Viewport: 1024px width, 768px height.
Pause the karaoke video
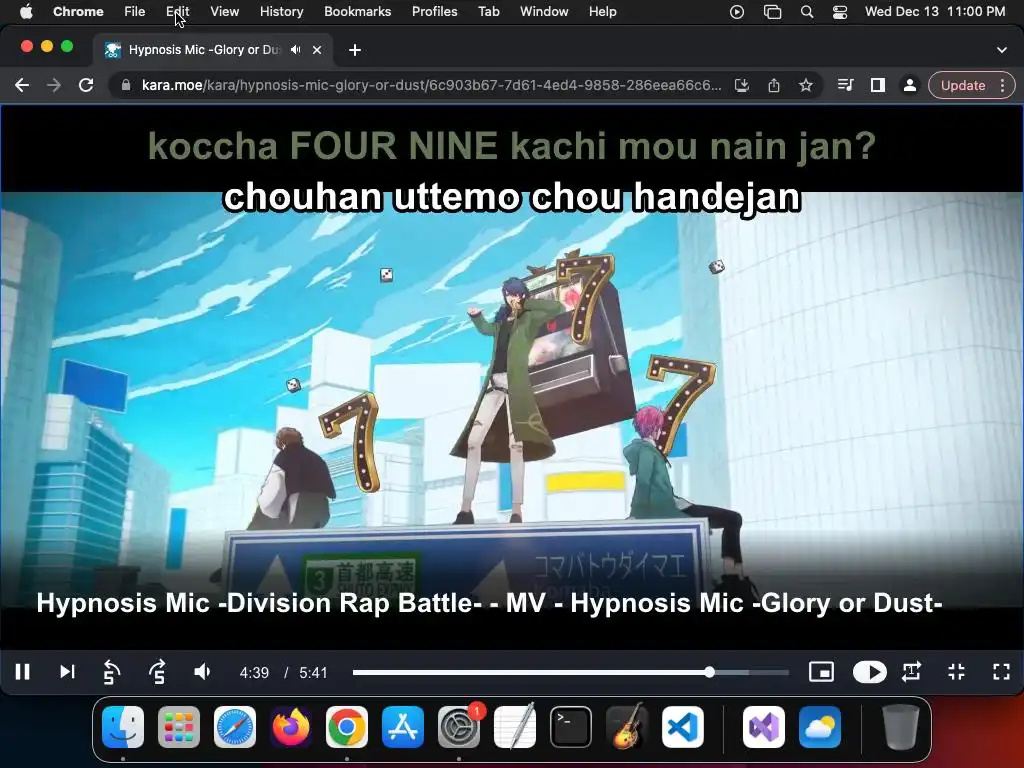point(22,672)
